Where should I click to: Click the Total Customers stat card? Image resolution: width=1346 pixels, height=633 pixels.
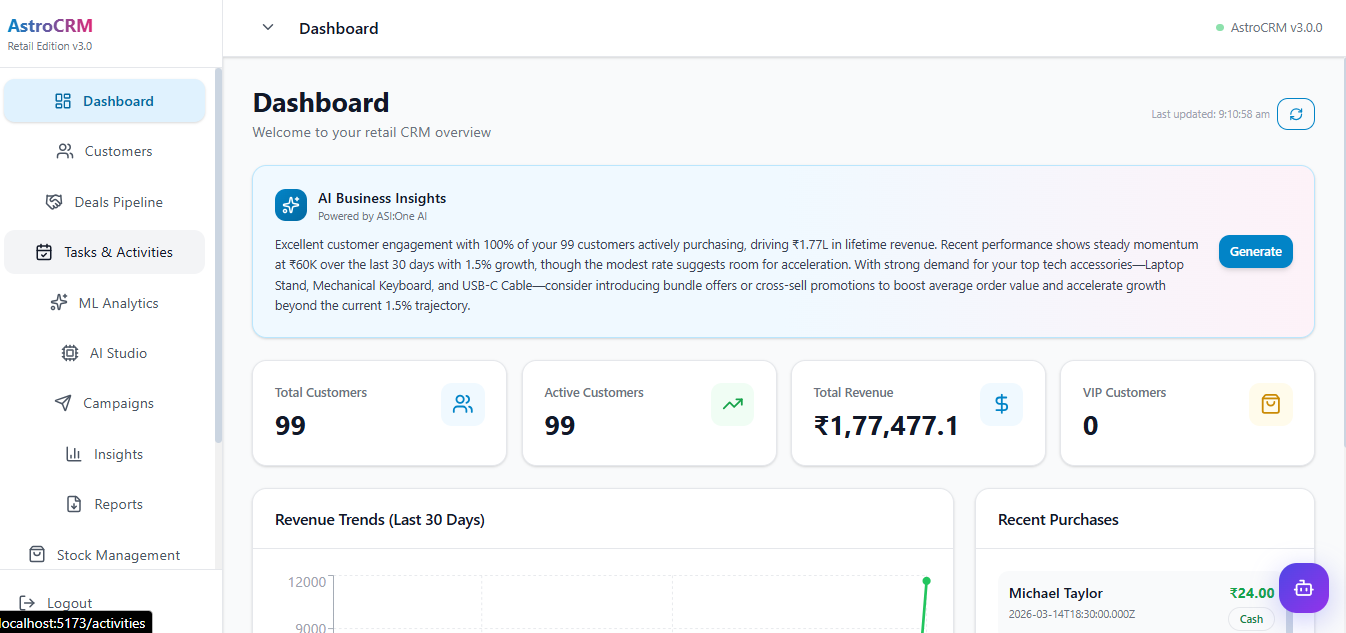[x=380, y=413]
